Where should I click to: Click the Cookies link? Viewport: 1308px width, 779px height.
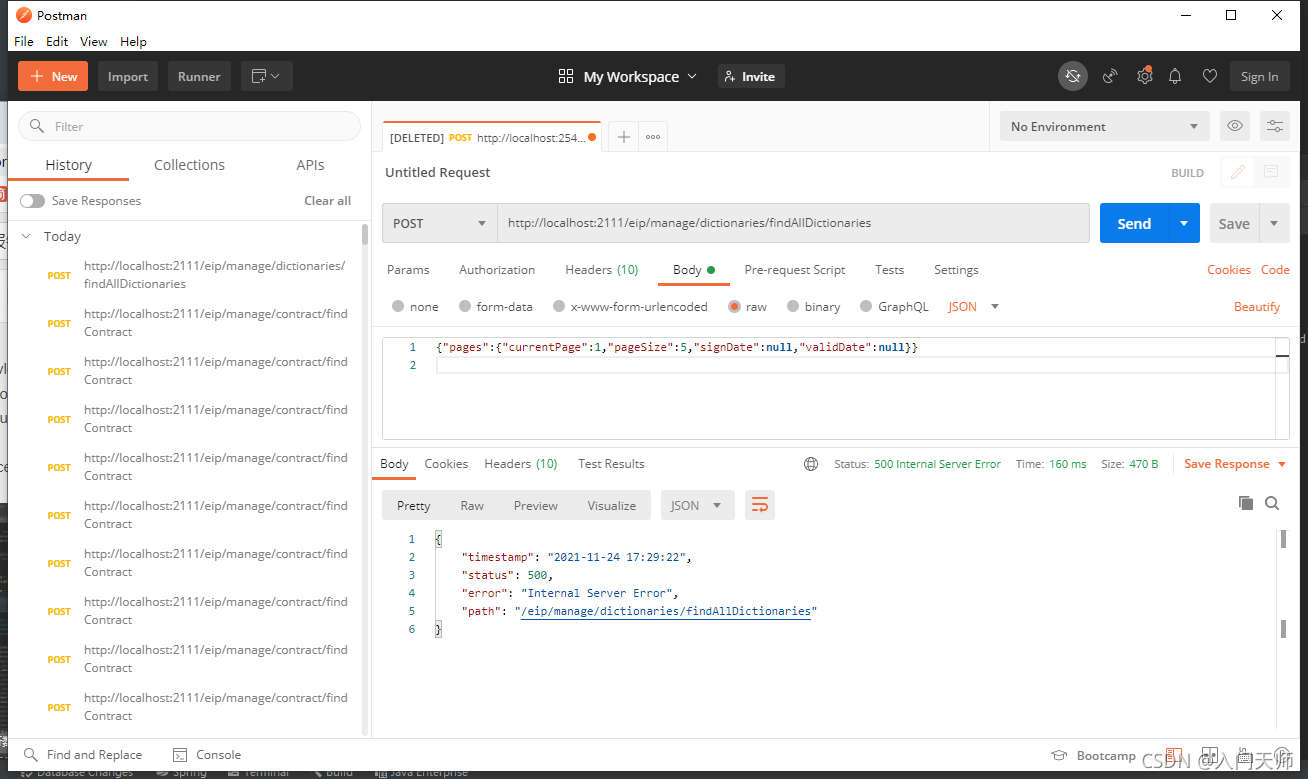point(1229,270)
